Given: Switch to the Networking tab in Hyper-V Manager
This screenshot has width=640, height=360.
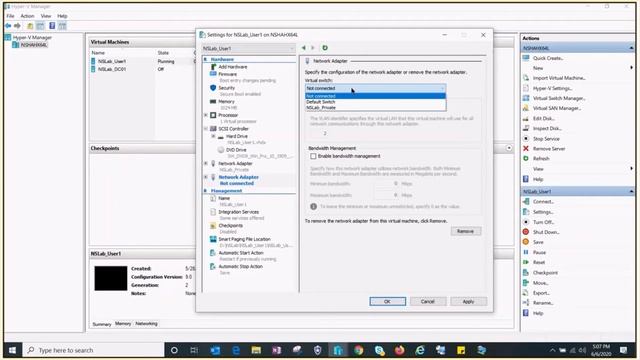Looking at the screenshot, I should click(x=146, y=324).
